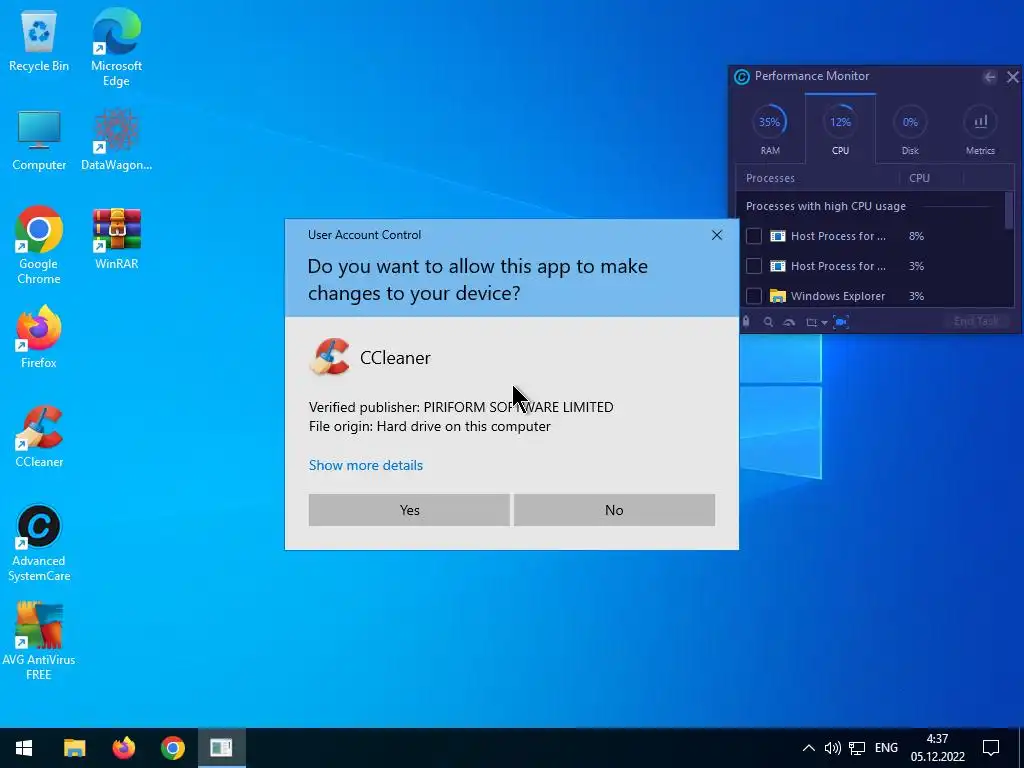The height and width of the screenshot is (768, 1024).
Task: Click the screenshot capture icon
Action: coord(812,322)
